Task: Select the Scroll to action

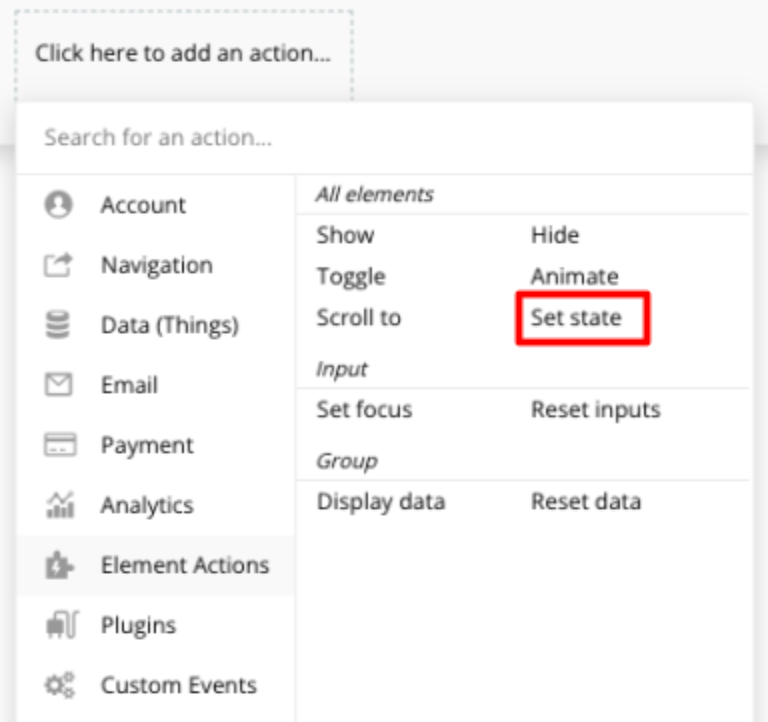Action: (359, 318)
